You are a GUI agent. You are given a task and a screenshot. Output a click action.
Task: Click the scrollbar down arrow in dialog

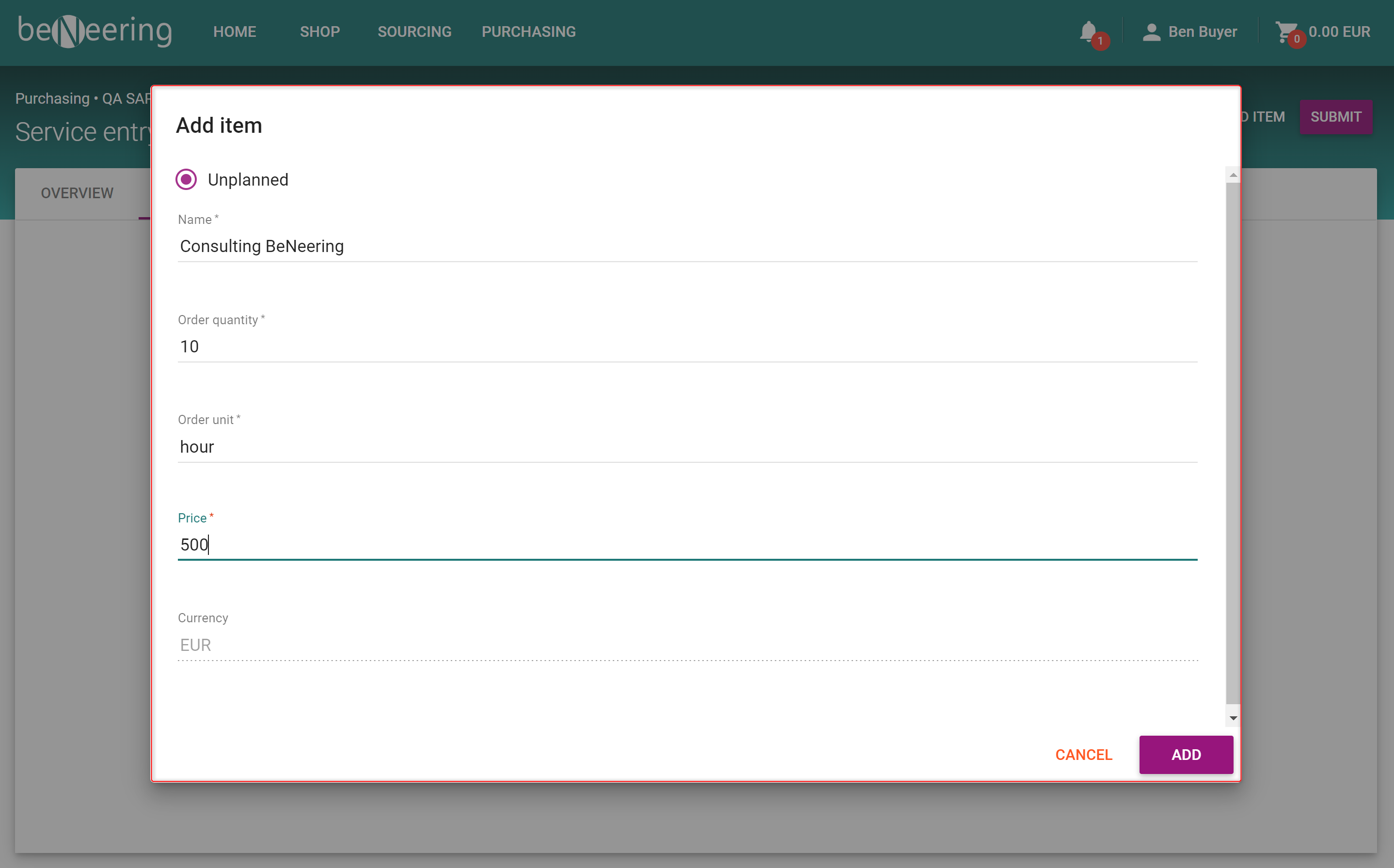(x=1233, y=718)
